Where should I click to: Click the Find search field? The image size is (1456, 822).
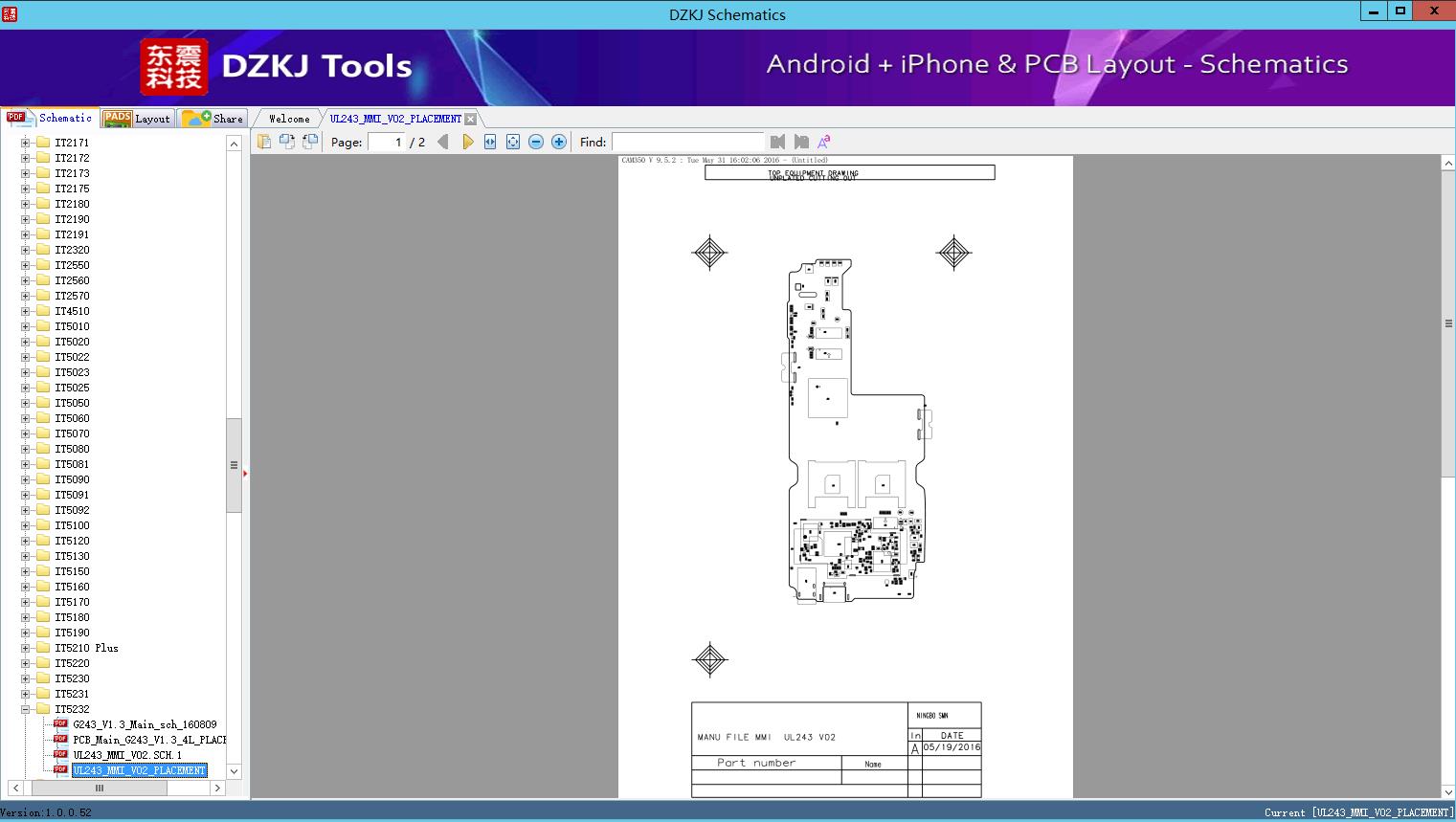687,142
